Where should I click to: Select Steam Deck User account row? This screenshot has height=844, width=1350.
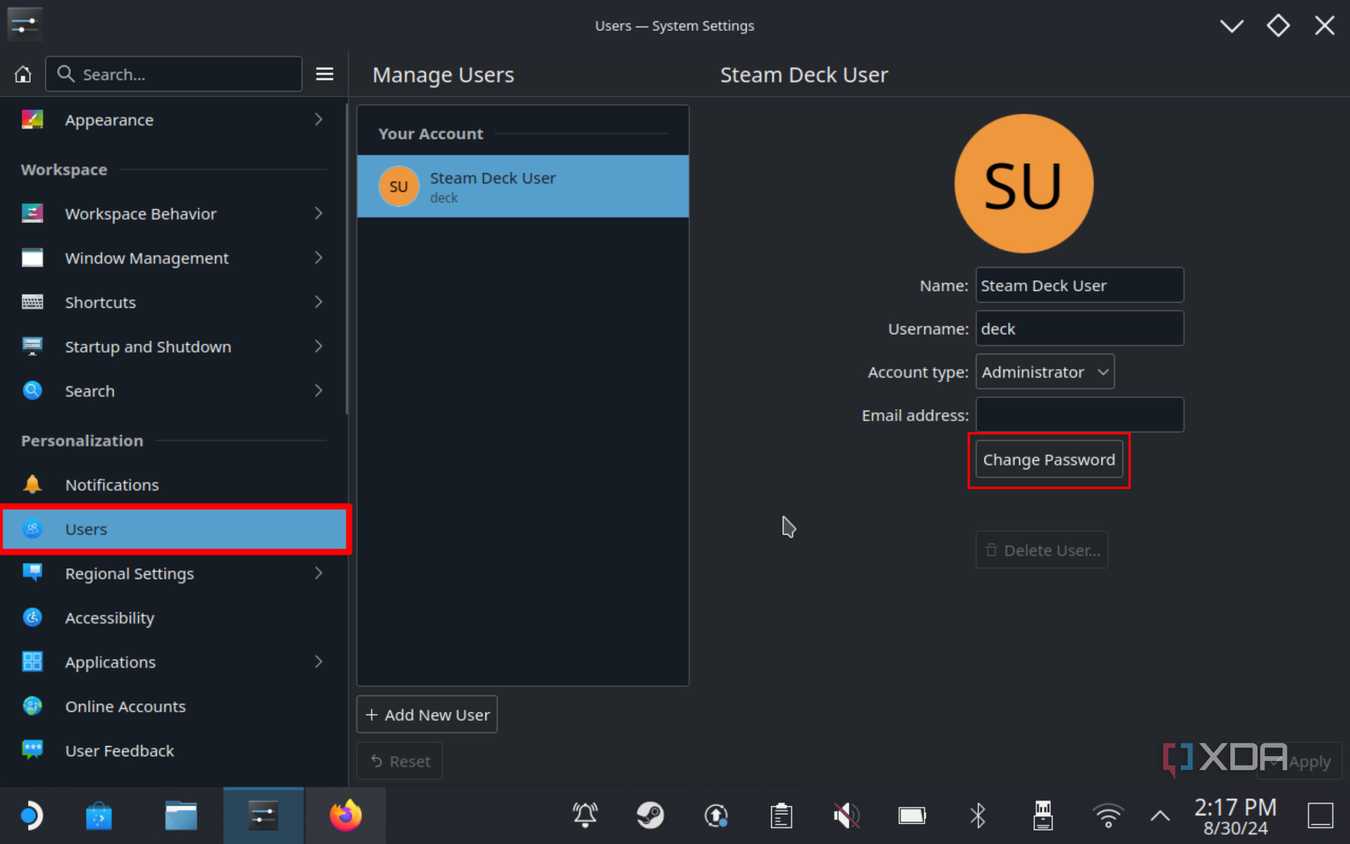click(x=523, y=186)
